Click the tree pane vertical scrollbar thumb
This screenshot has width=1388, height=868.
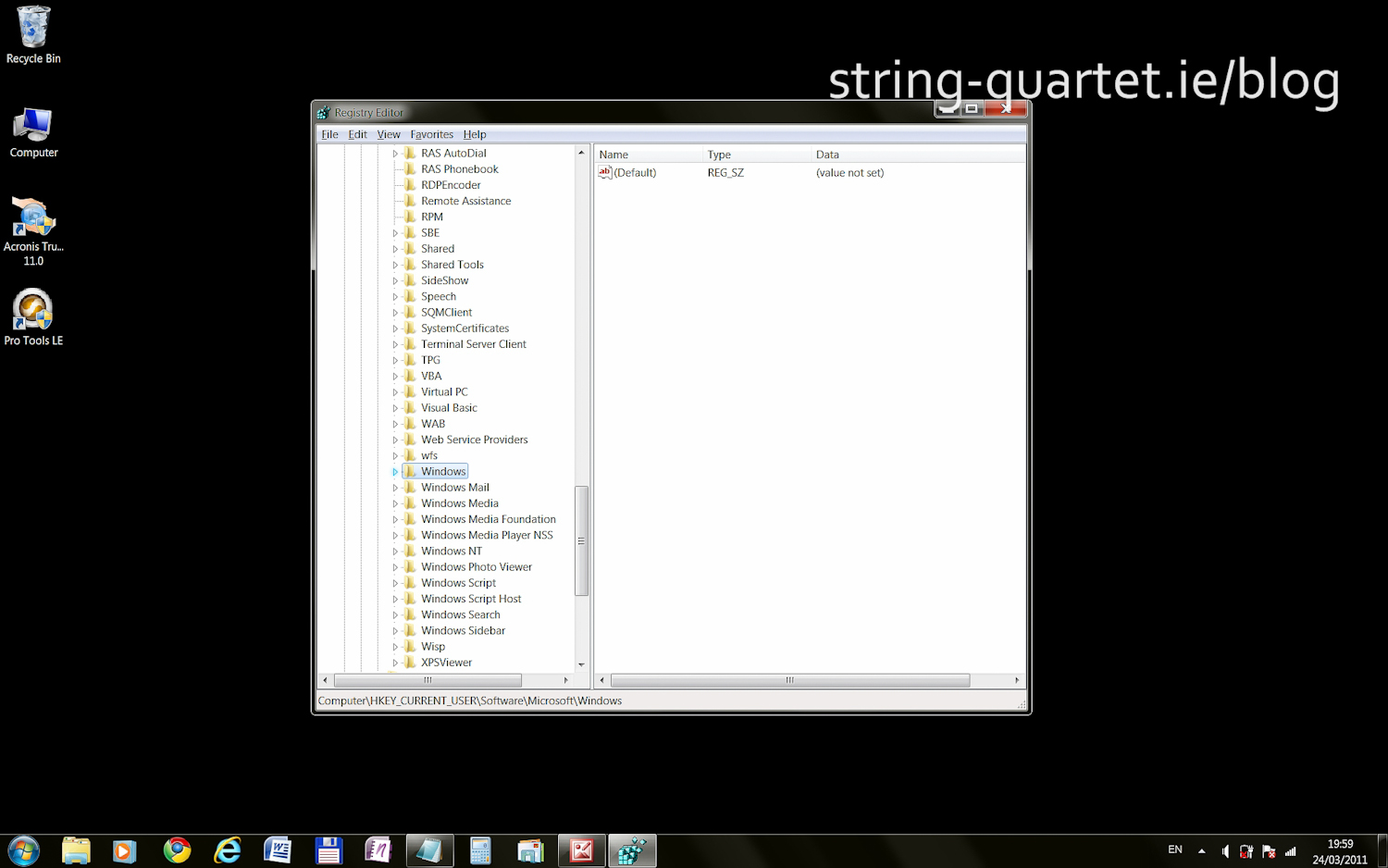click(581, 540)
